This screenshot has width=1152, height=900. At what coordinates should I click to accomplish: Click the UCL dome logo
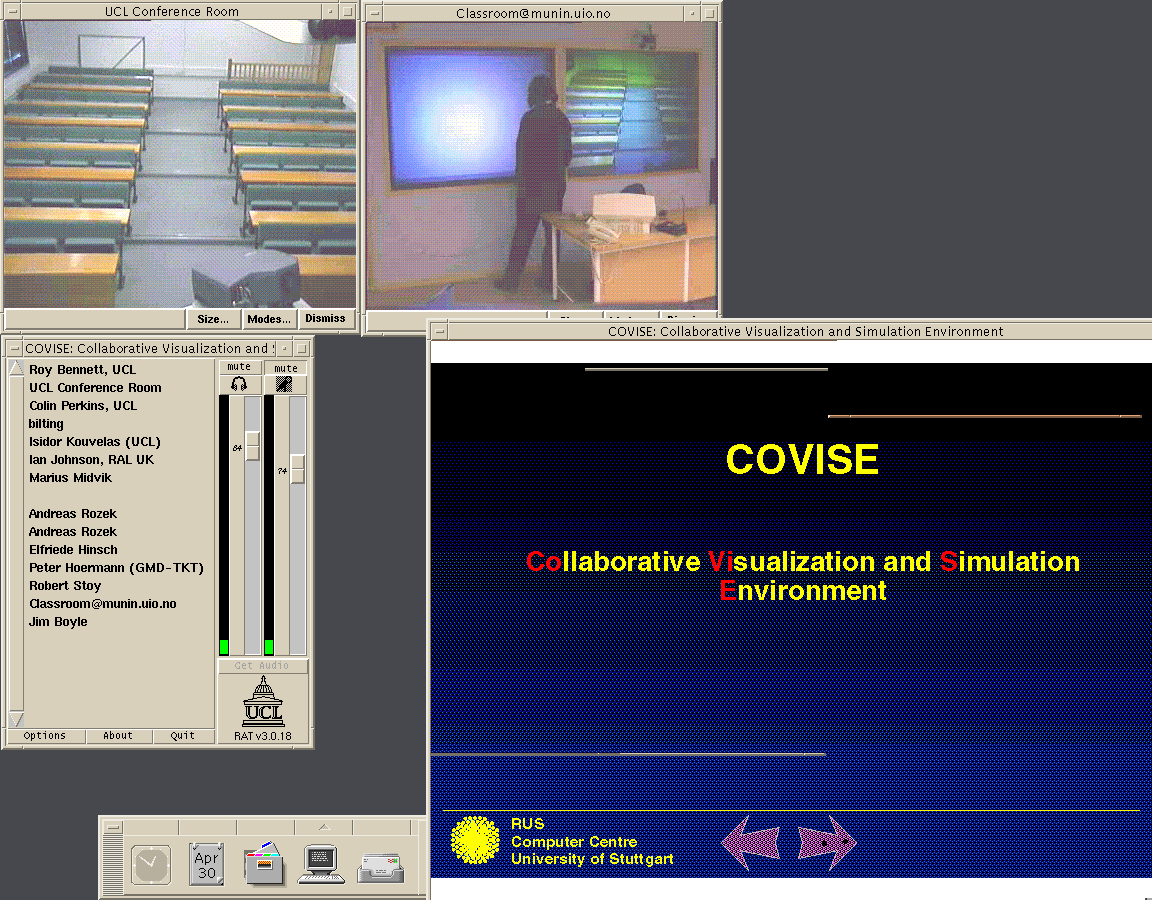click(x=263, y=701)
